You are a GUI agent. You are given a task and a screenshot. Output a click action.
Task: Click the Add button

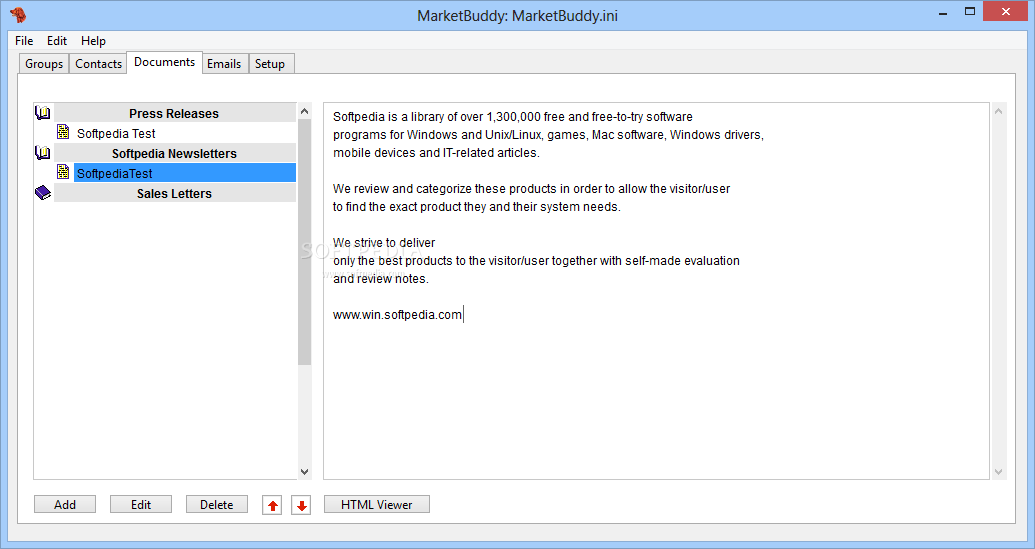click(x=65, y=504)
